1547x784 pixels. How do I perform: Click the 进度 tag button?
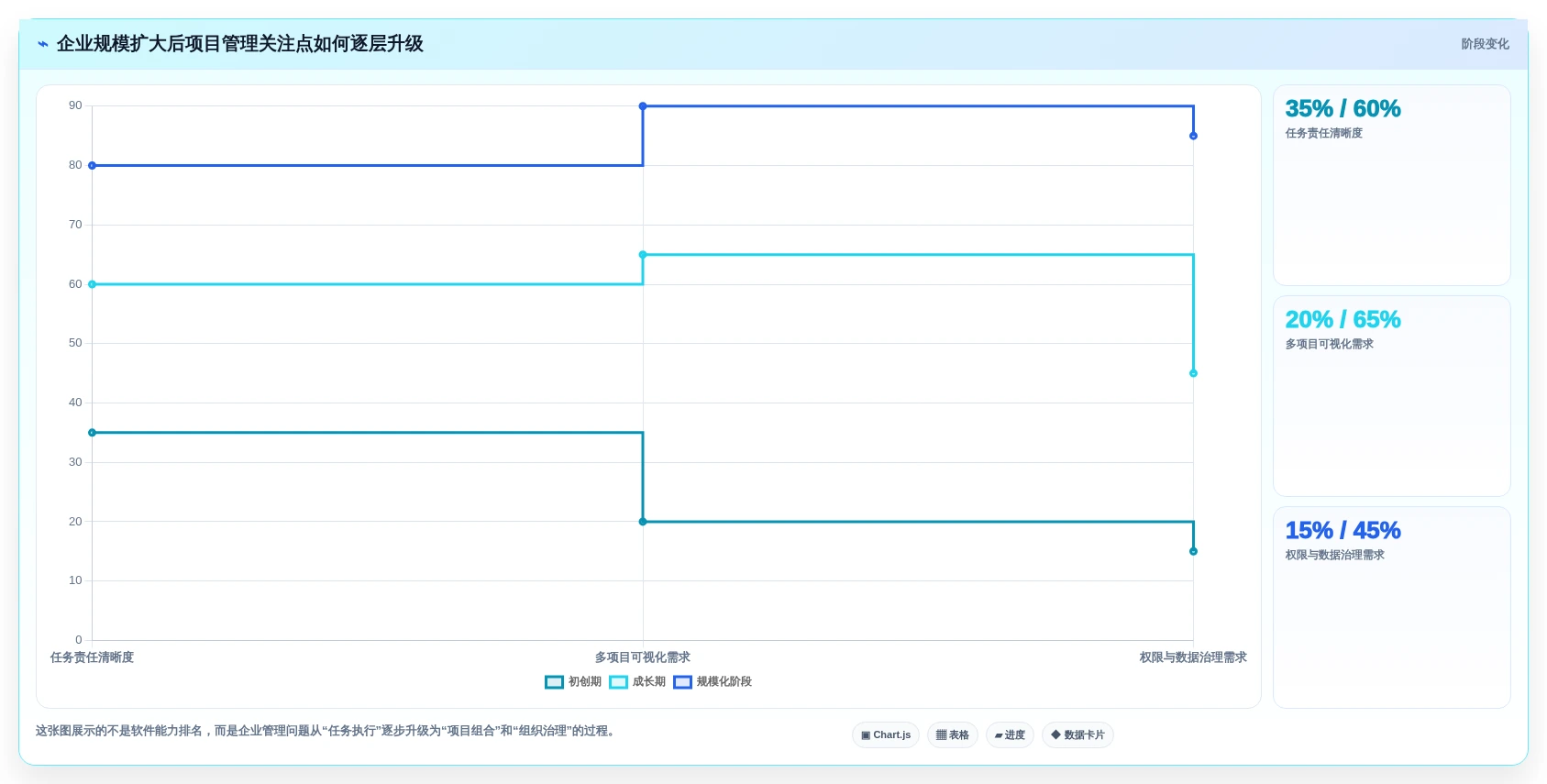tap(1010, 735)
